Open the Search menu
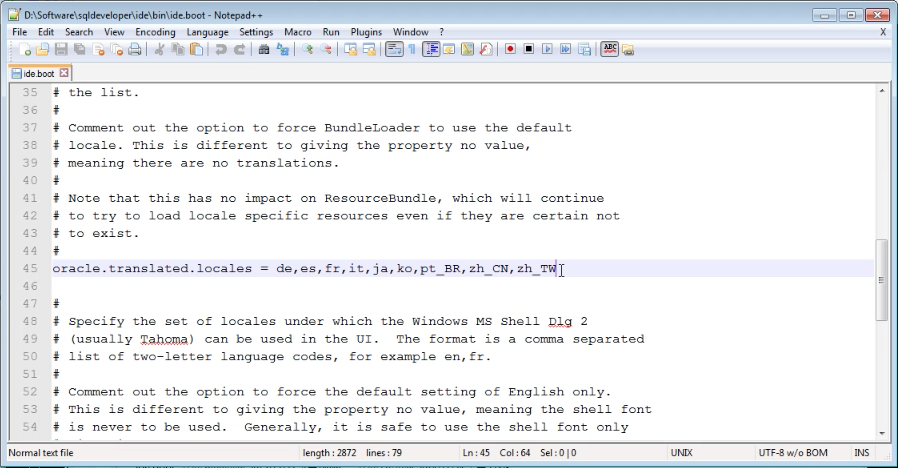 [x=79, y=32]
